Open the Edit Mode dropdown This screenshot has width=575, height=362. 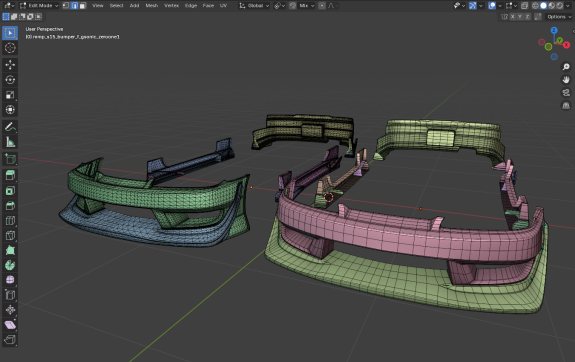click(39, 6)
